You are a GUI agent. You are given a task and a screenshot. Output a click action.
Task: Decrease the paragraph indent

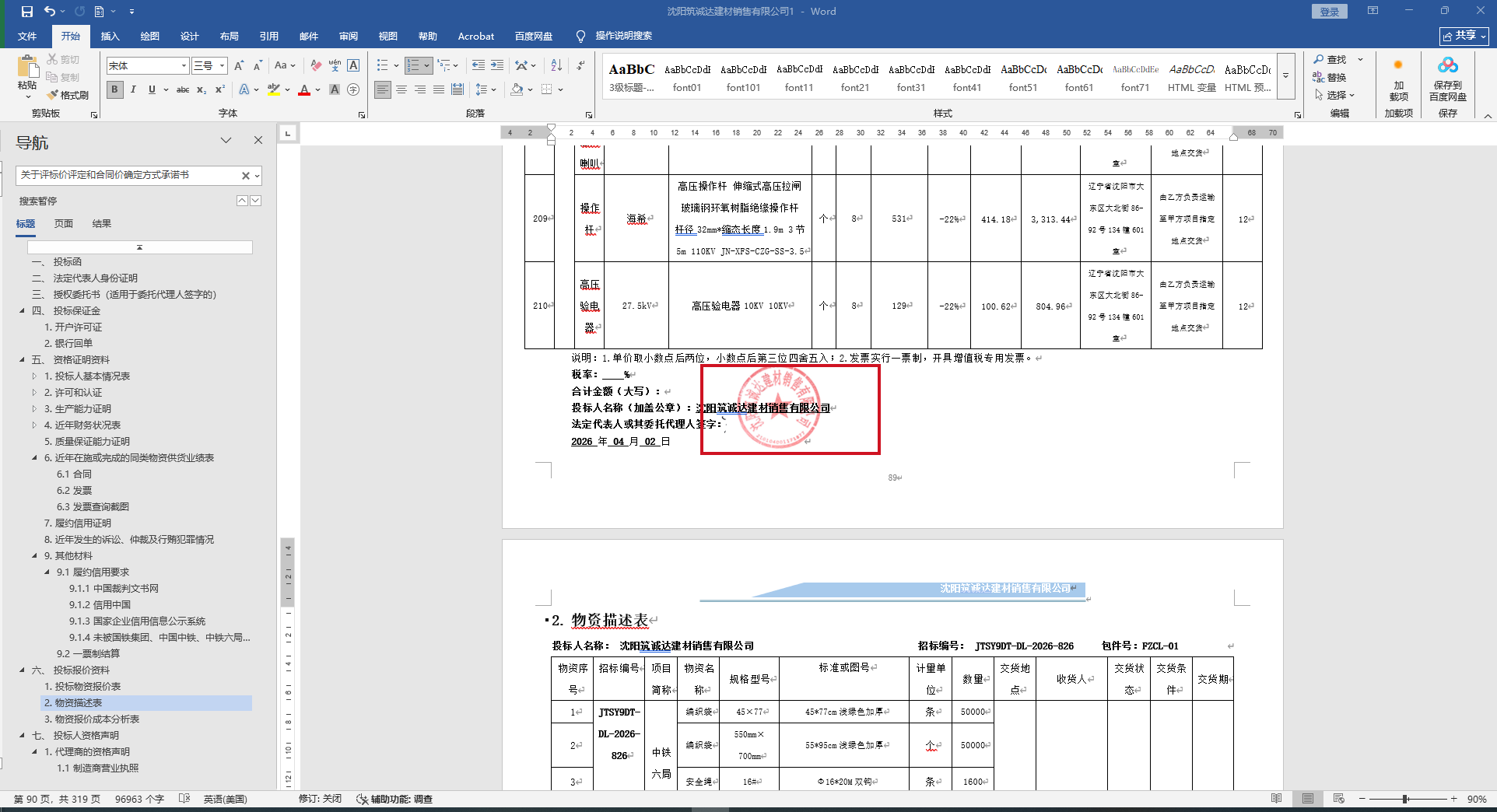coord(479,66)
